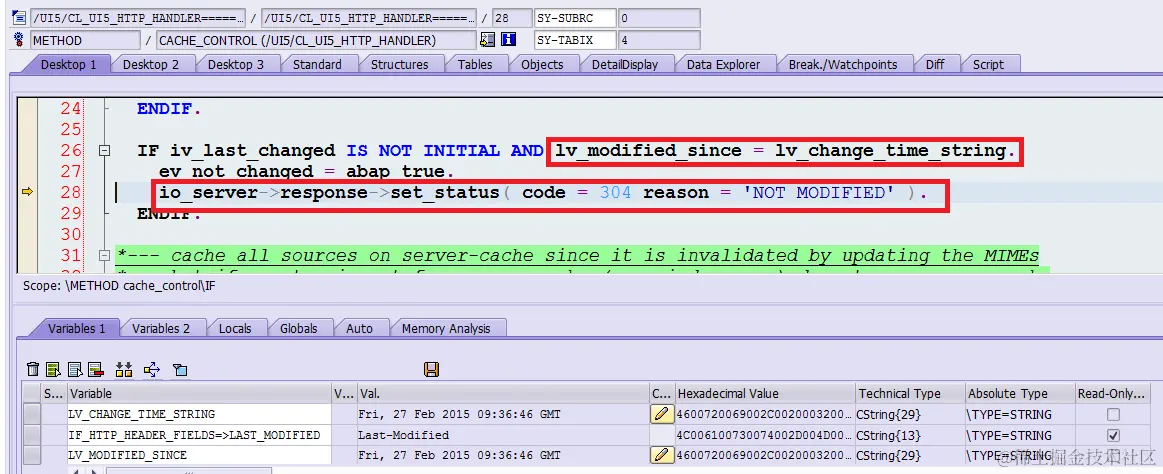Click the Hexadecimal Value column header
1163x474 pixels.
[x=764, y=393]
